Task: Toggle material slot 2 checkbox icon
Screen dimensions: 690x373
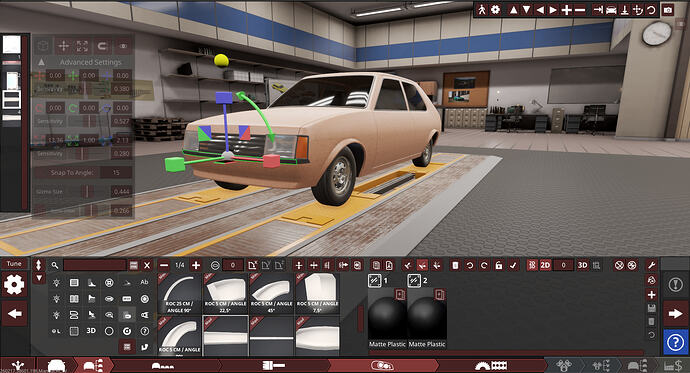Action: (414, 280)
